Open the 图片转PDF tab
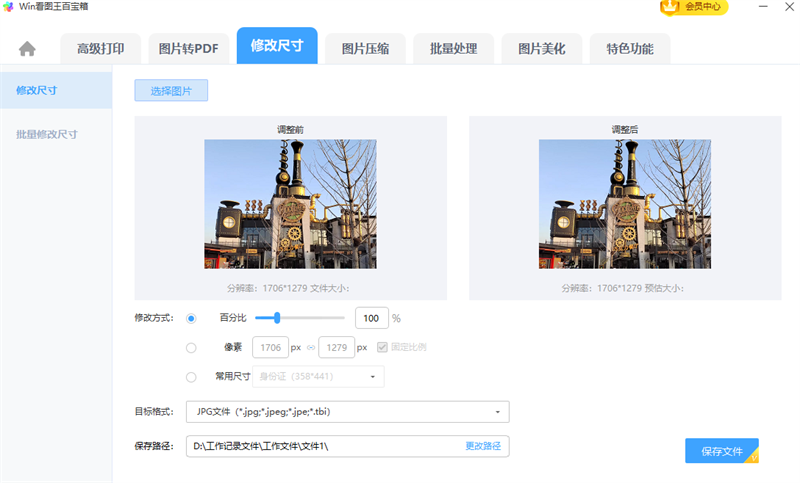The width and height of the screenshot is (800, 483). pos(189,49)
